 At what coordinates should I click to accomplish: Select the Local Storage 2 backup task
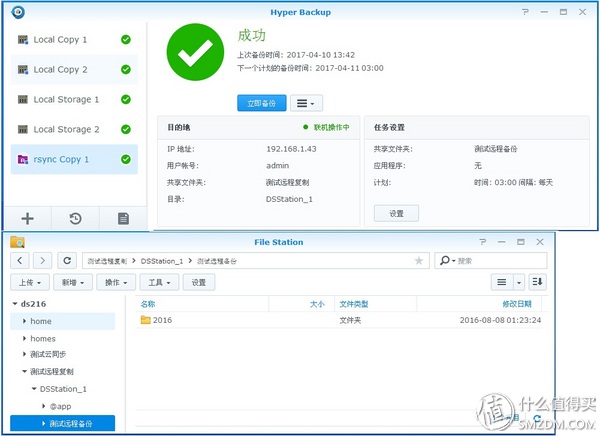click(x=74, y=129)
